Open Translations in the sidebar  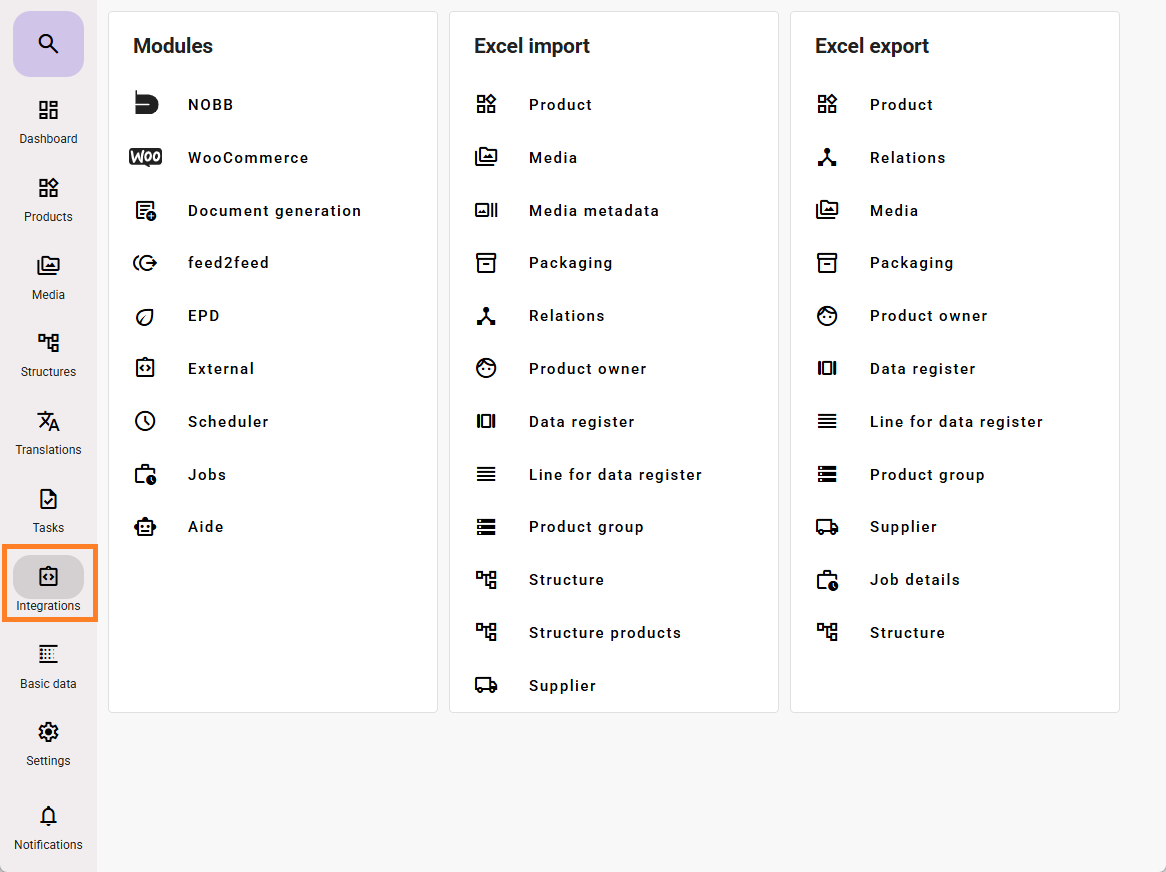pyautogui.click(x=48, y=432)
